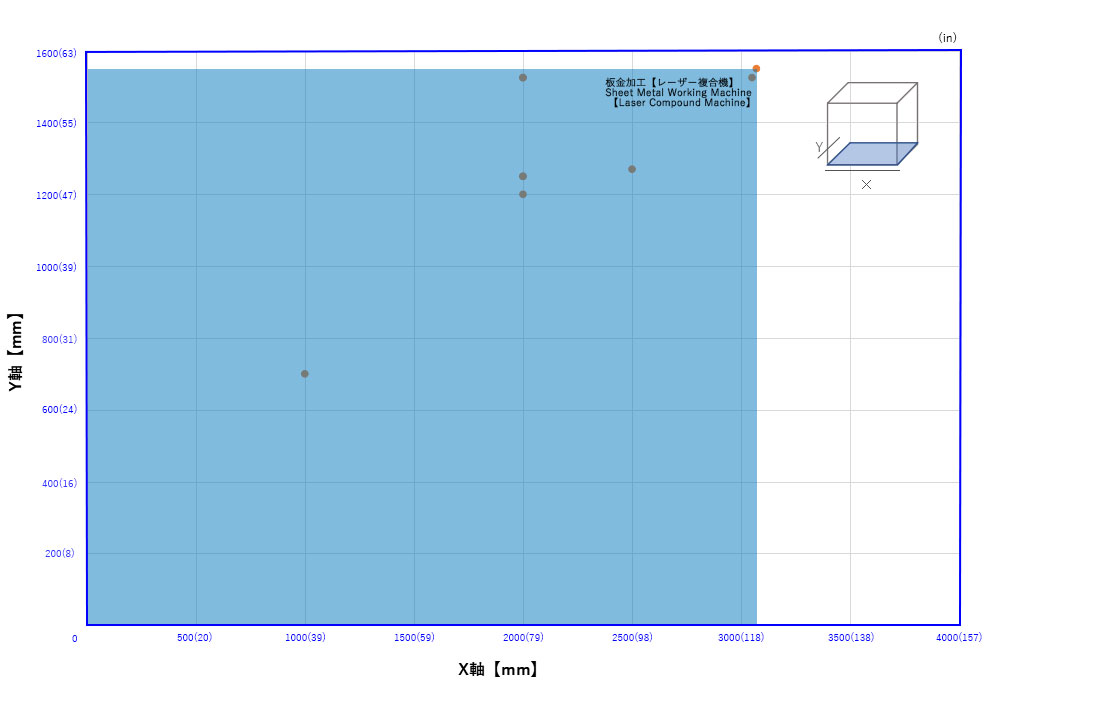Click the gray point just below the orange point
The height and width of the screenshot is (720, 1100).
(x=752, y=77)
